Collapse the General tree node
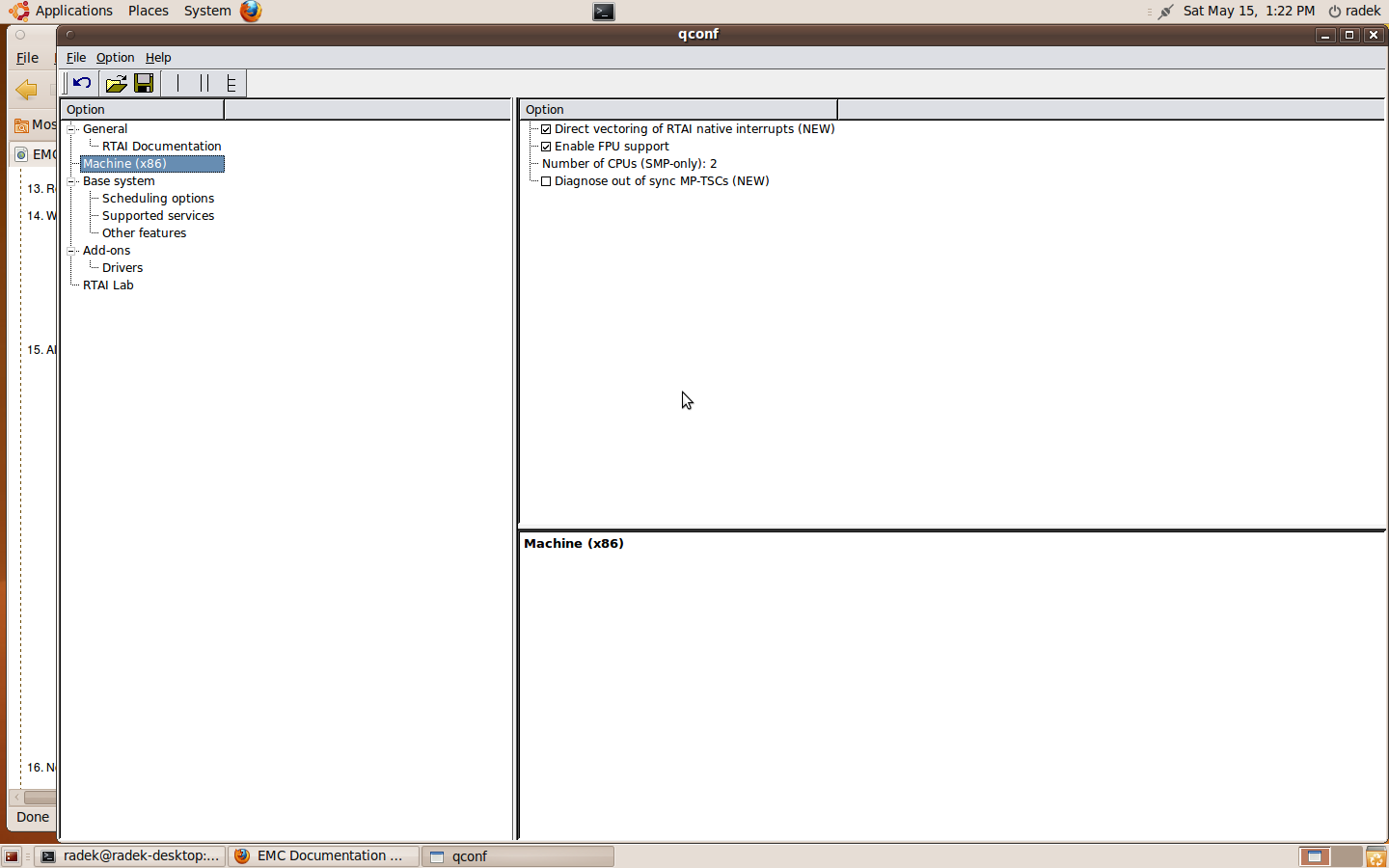1389x868 pixels. [x=71, y=129]
